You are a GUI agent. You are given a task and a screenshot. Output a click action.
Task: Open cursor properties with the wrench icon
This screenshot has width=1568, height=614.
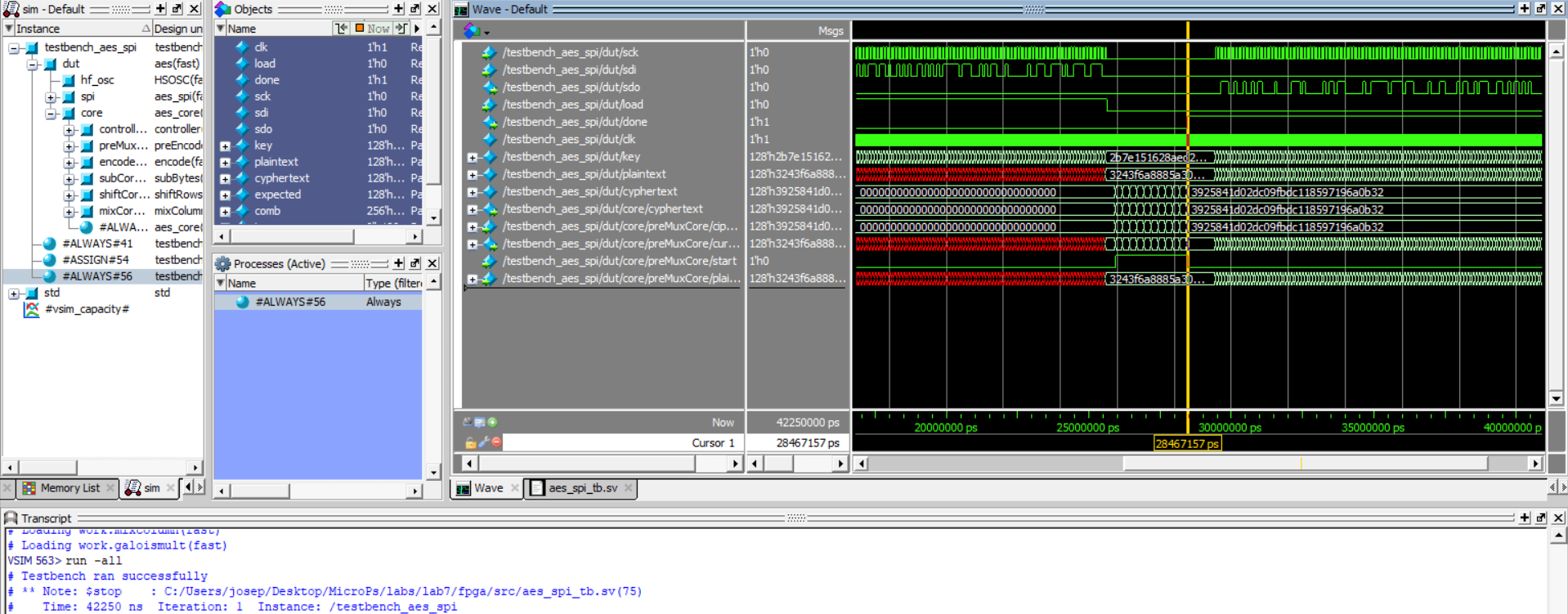coord(483,442)
